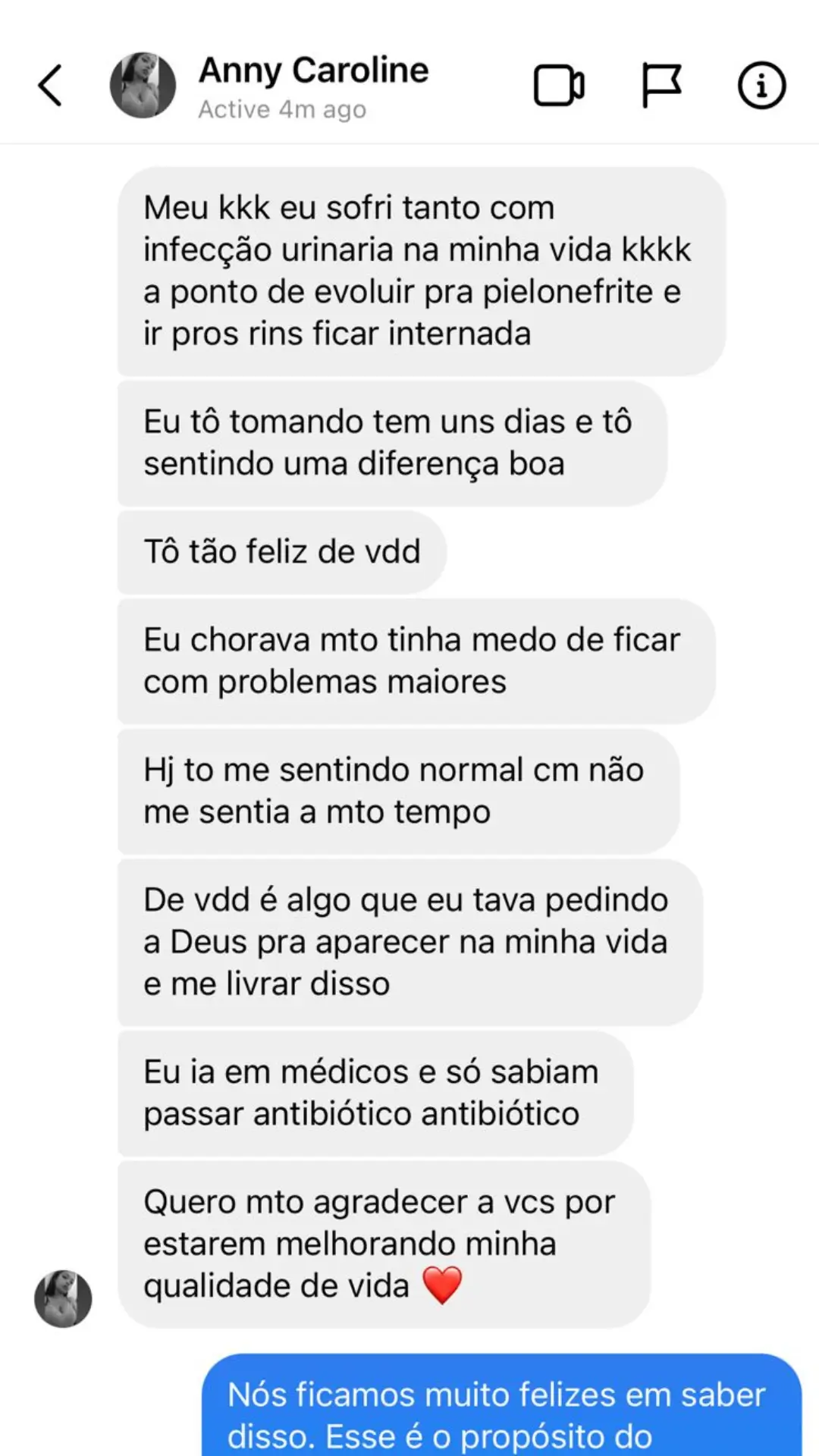
Task: Select message about infecção urinaria
Action: coord(421,271)
